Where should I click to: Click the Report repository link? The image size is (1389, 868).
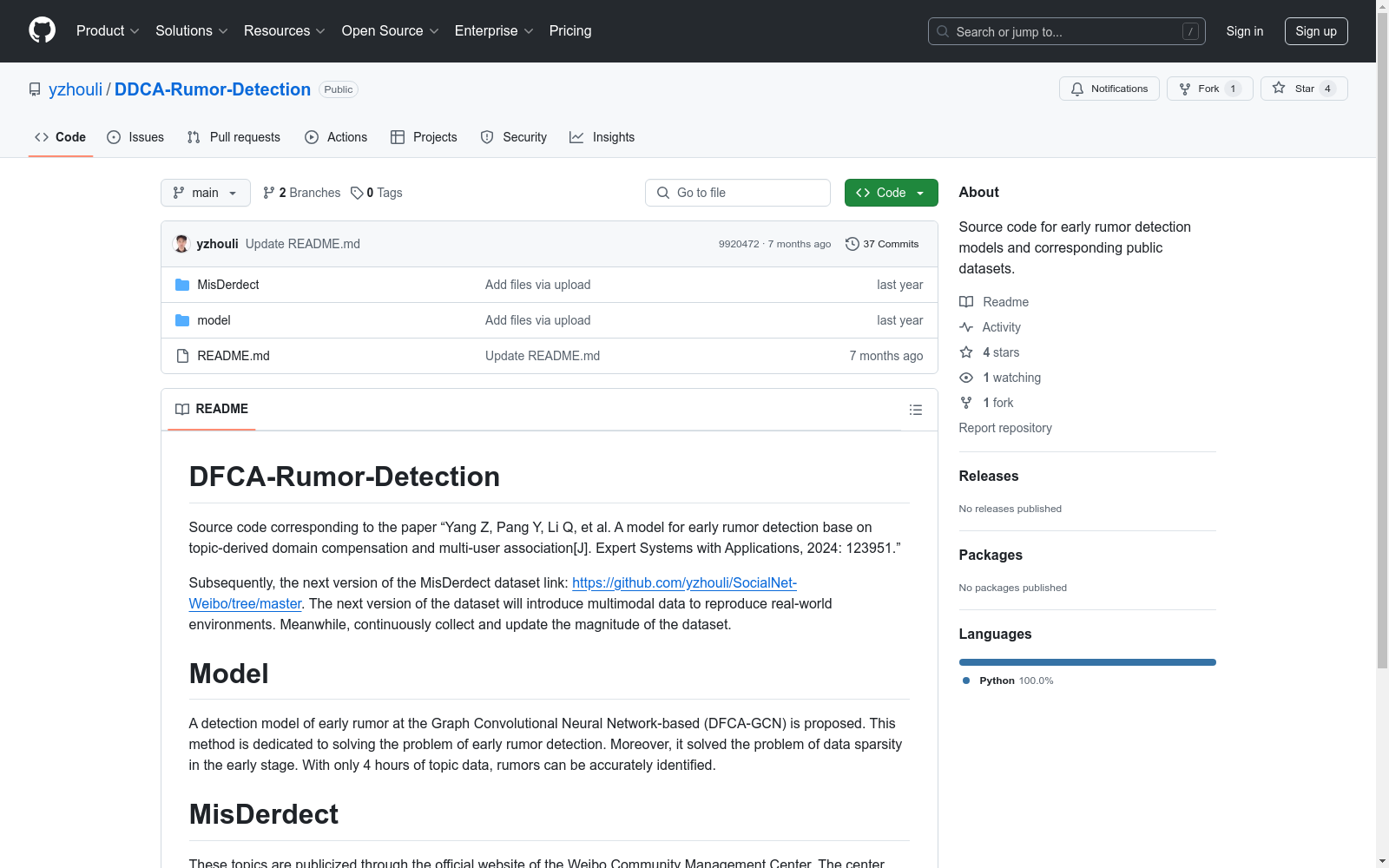point(1005,428)
